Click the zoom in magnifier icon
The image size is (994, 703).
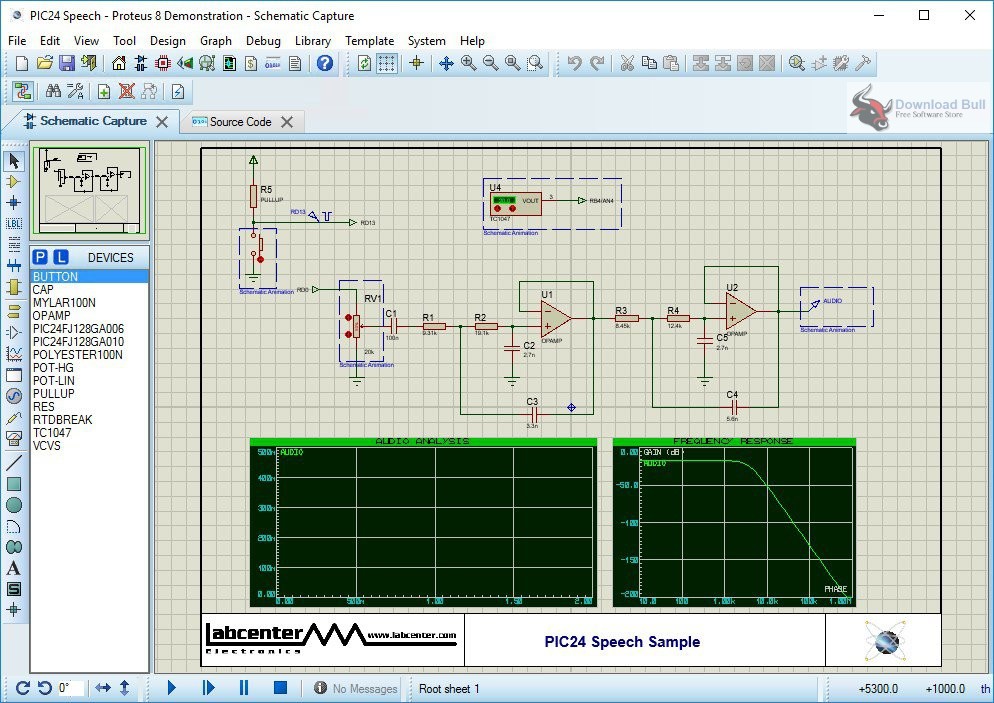[x=466, y=62]
